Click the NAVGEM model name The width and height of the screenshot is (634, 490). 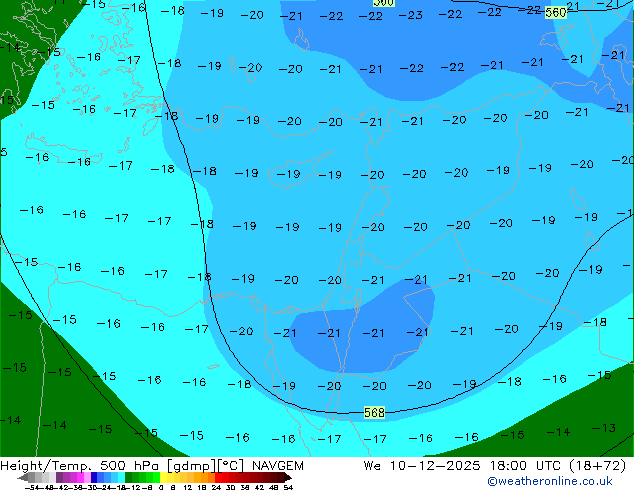click(278, 466)
